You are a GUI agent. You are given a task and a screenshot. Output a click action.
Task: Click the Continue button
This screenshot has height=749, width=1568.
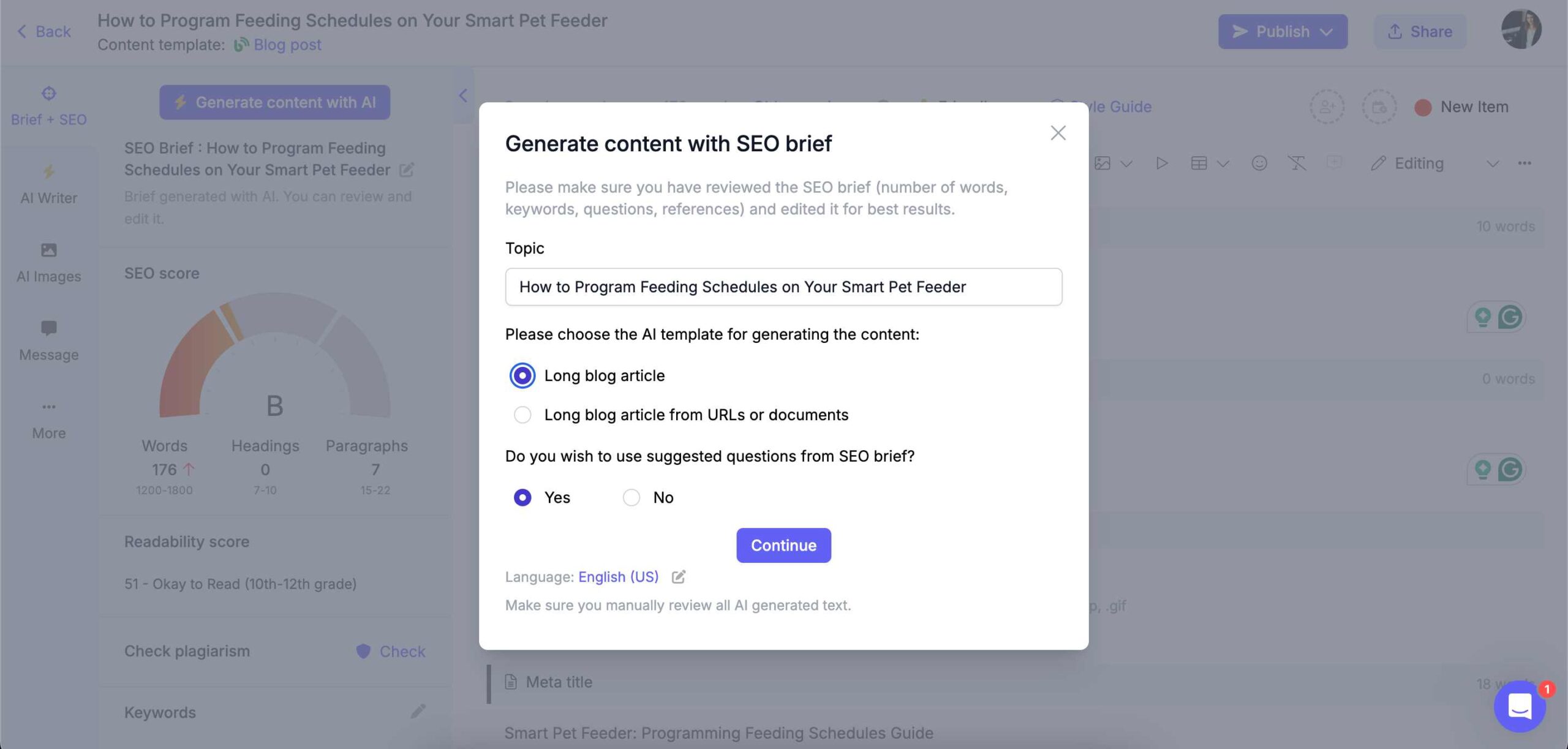click(784, 545)
